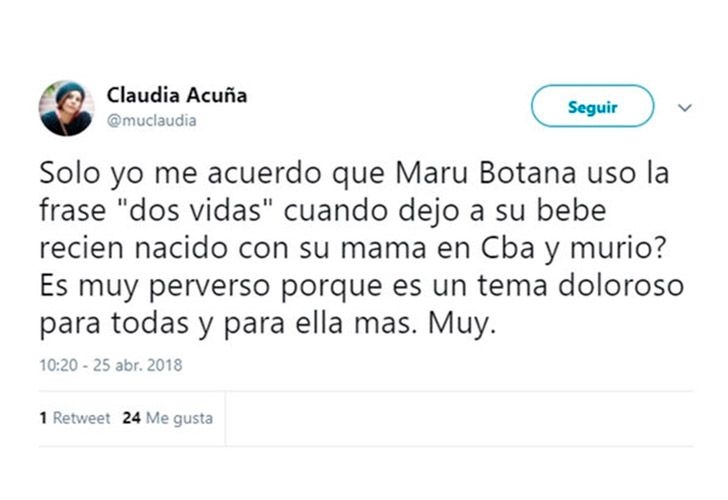Click the @muclaudia handle
The width and height of the screenshot is (728, 500).
151,121
